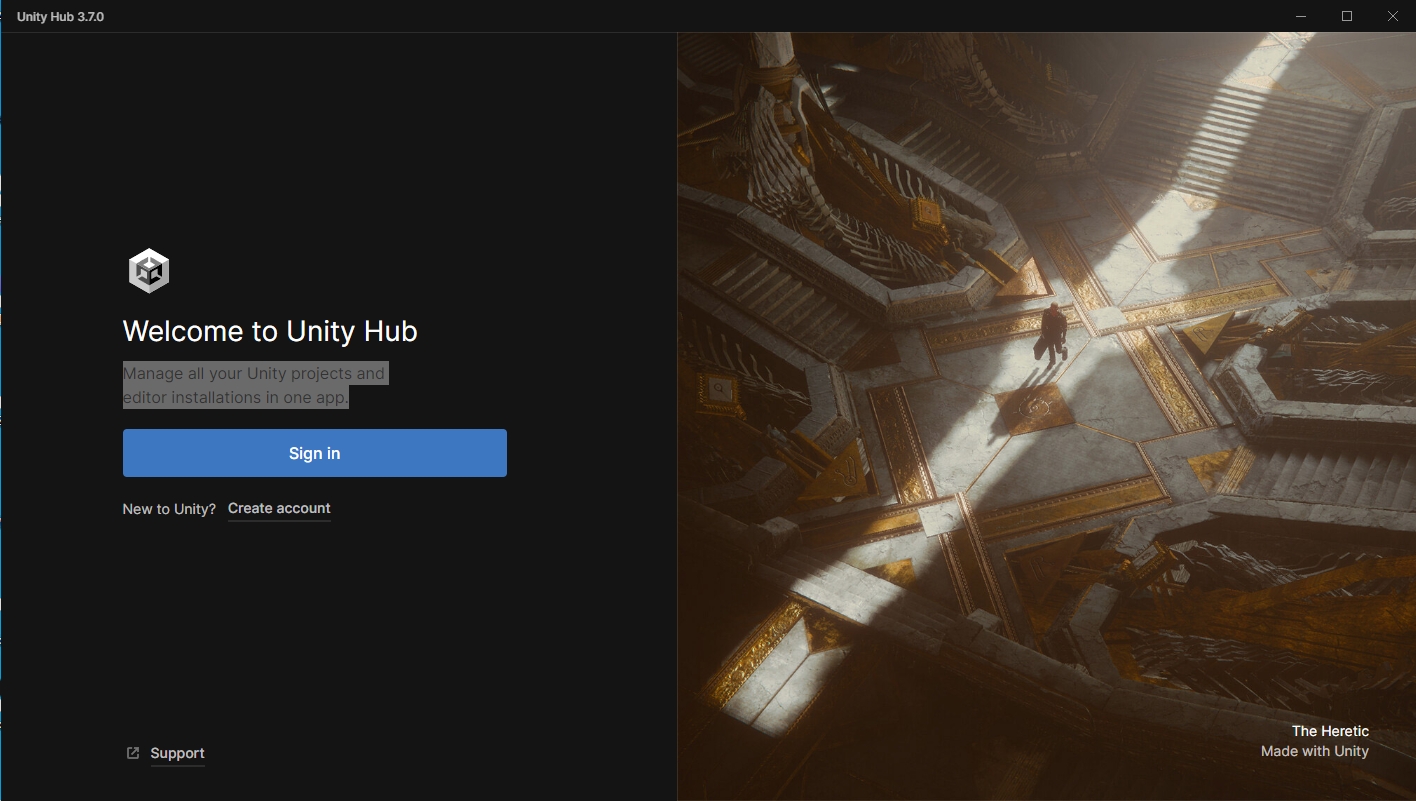Click the blue Sign in button
1416x801 pixels.
pos(315,453)
